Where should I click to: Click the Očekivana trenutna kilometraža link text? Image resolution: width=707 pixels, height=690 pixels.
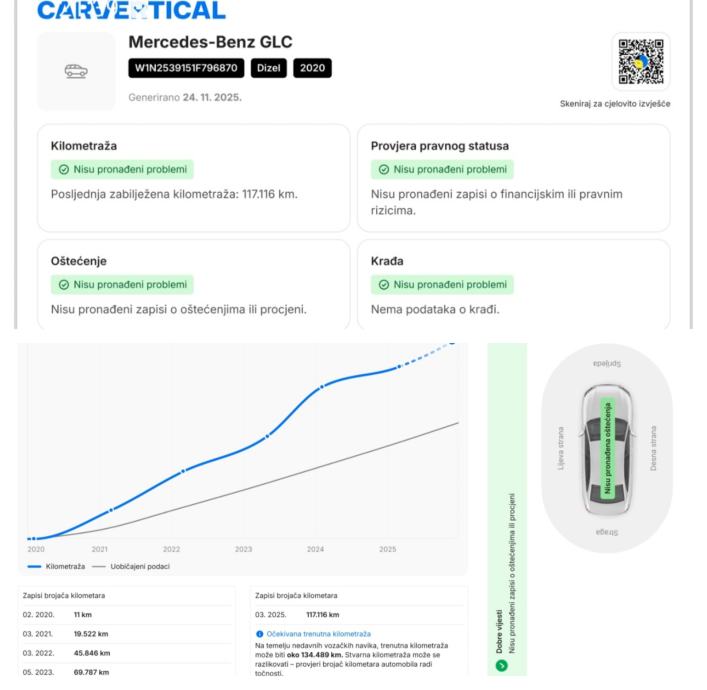318,634
